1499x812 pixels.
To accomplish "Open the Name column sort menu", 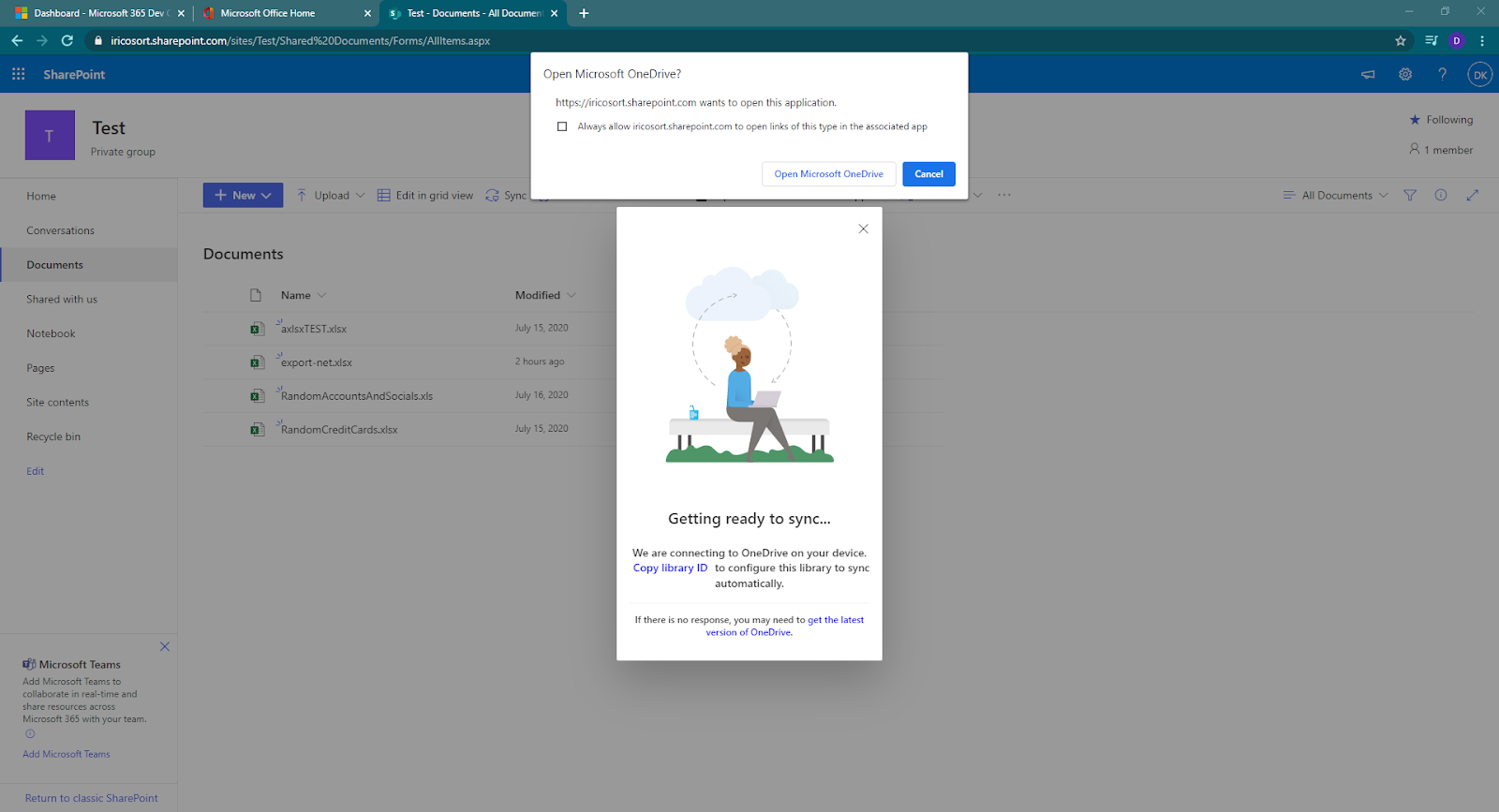I will (x=304, y=295).
